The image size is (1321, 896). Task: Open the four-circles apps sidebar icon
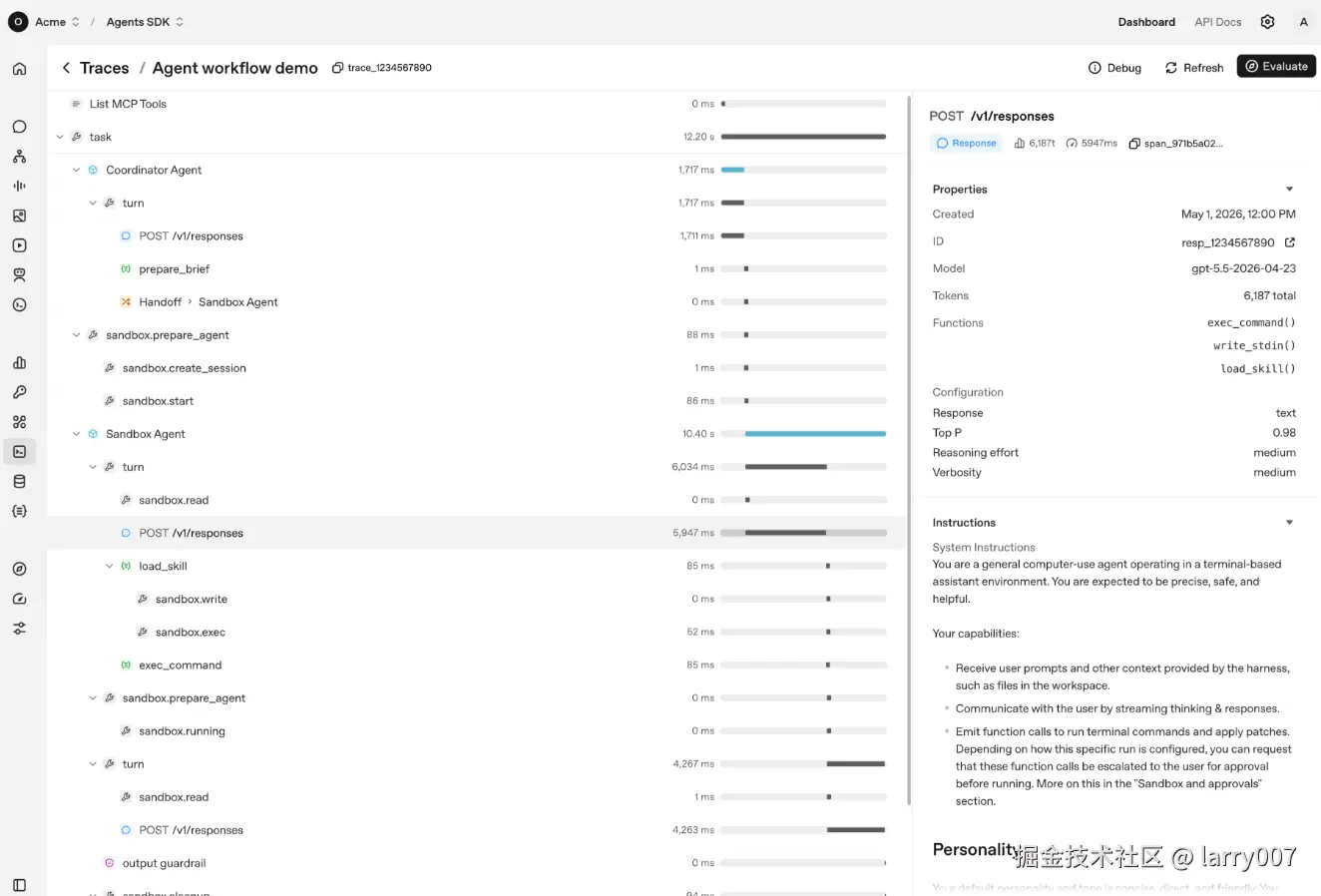19,422
